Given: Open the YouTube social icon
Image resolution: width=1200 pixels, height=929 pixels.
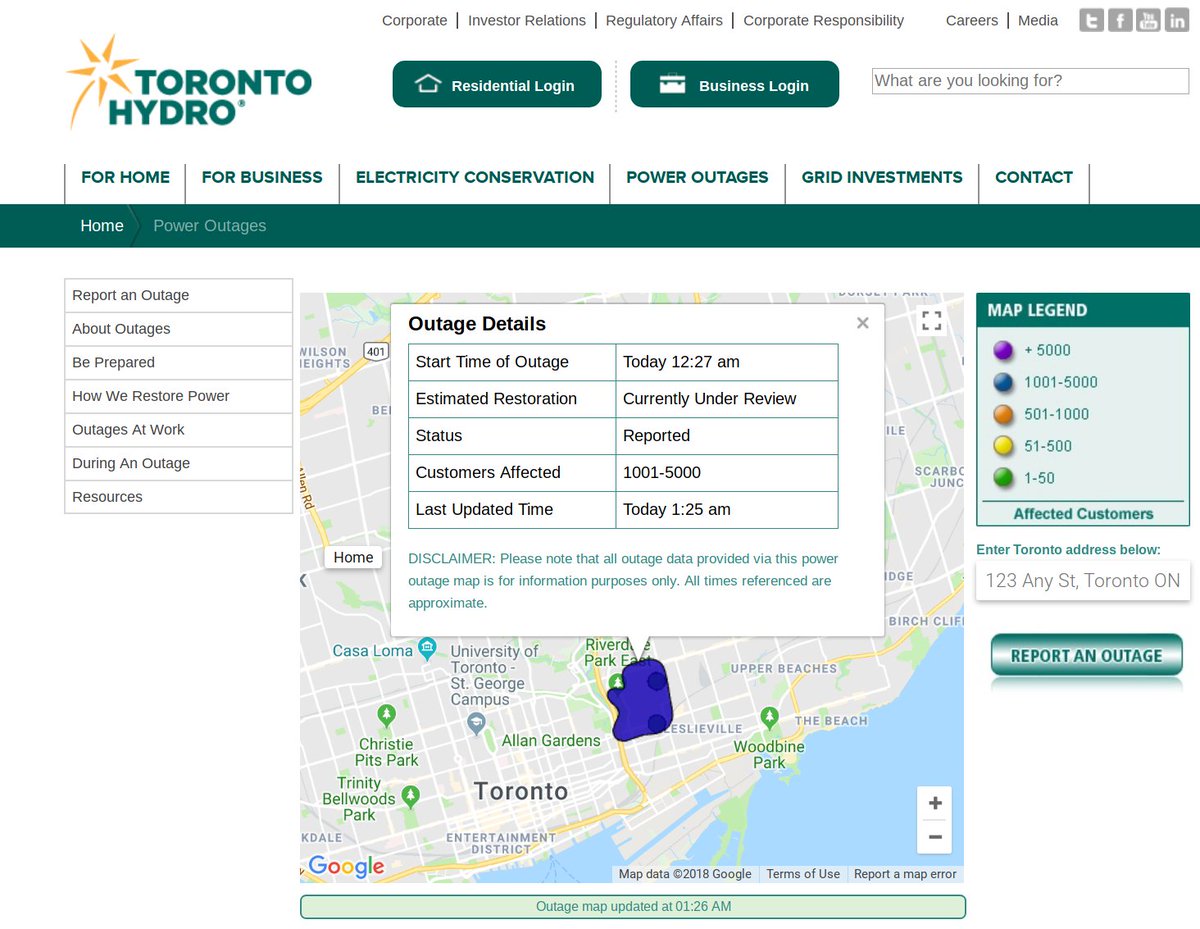Looking at the screenshot, I should [x=1148, y=20].
